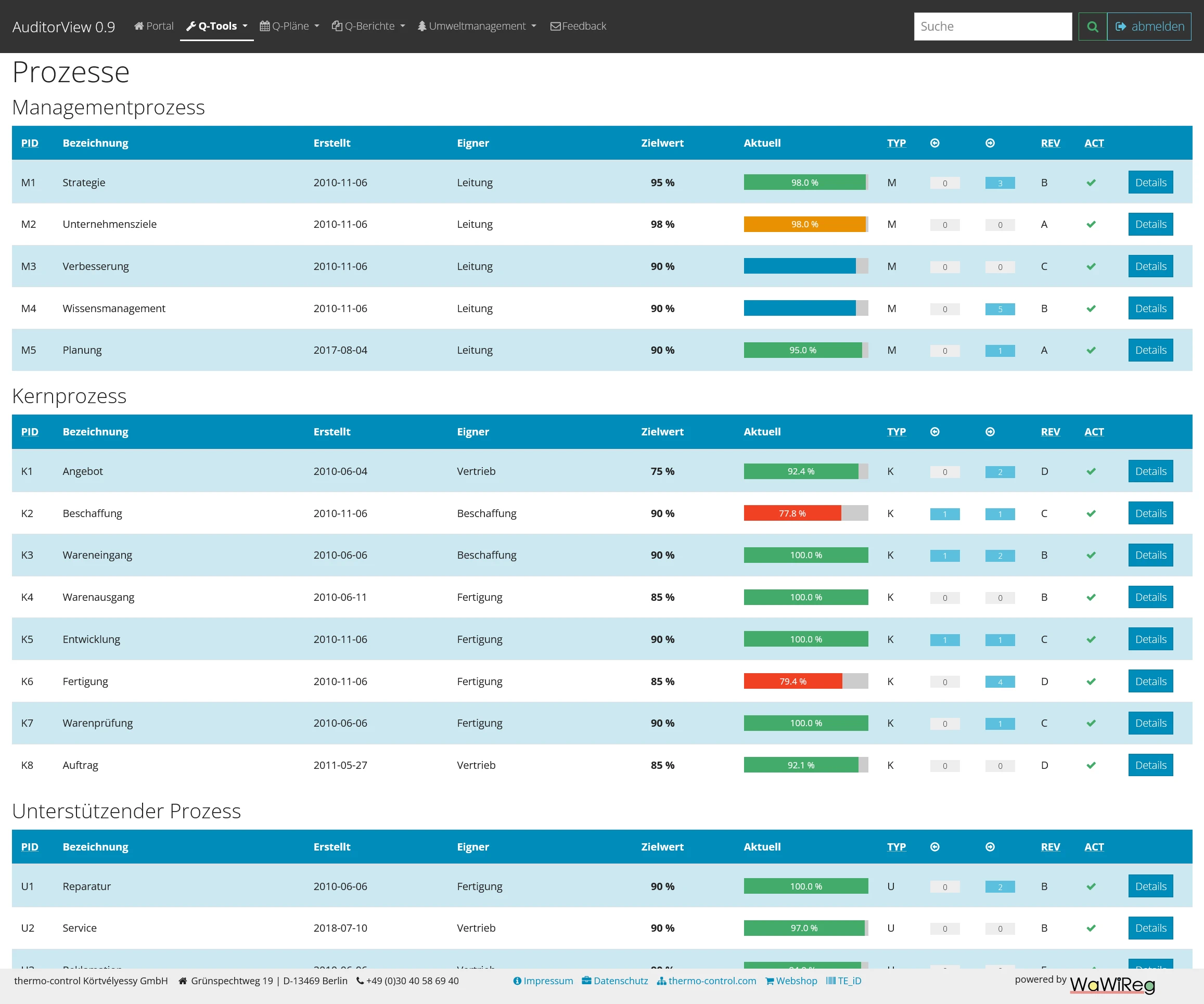Click the badge showing 4 in Fertigung K6 row
This screenshot has width=1204, height=1004.
(x=1000, y=682)
